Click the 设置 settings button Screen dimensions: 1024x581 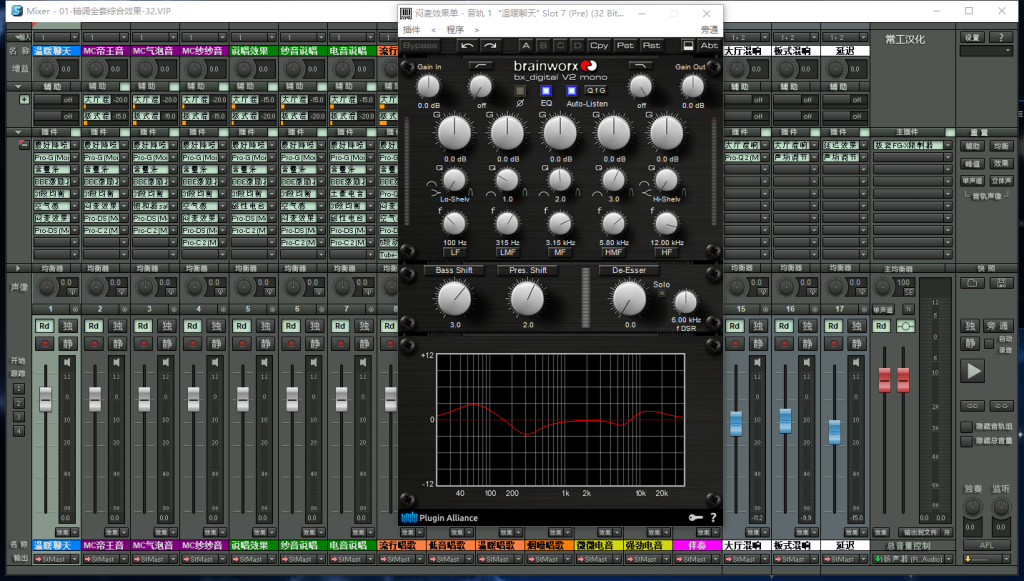[x=972, y=37]
